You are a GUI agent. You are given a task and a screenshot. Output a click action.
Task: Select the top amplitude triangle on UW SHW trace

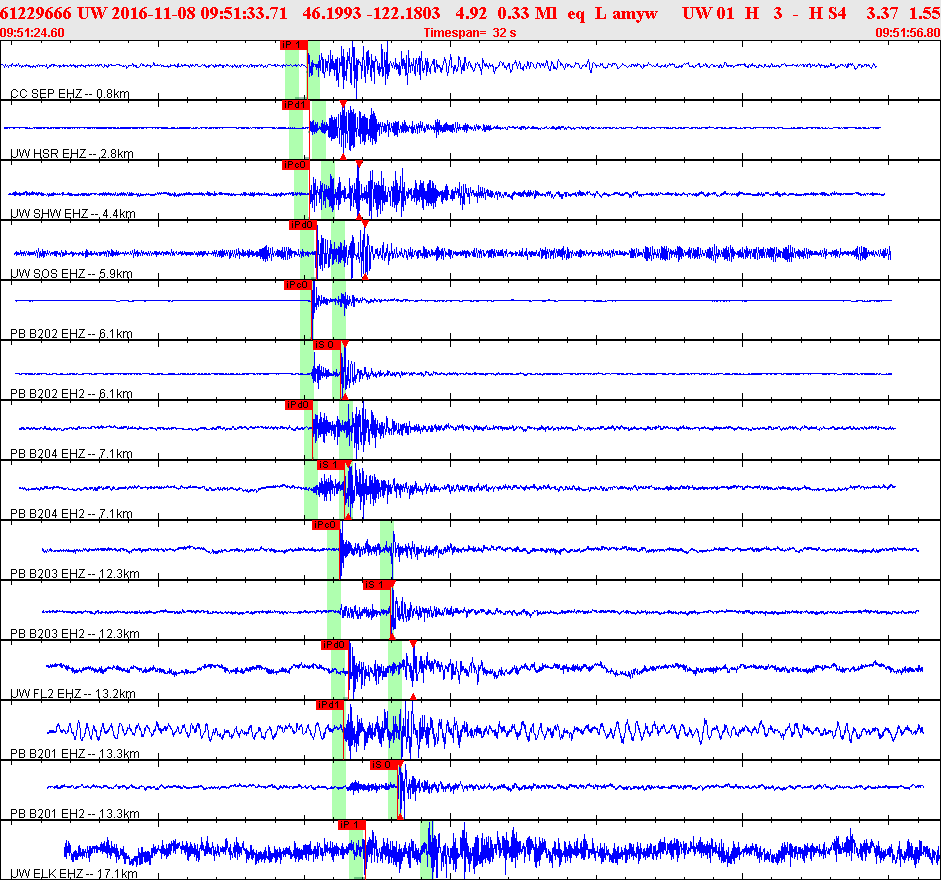click(x=359, y=164)
